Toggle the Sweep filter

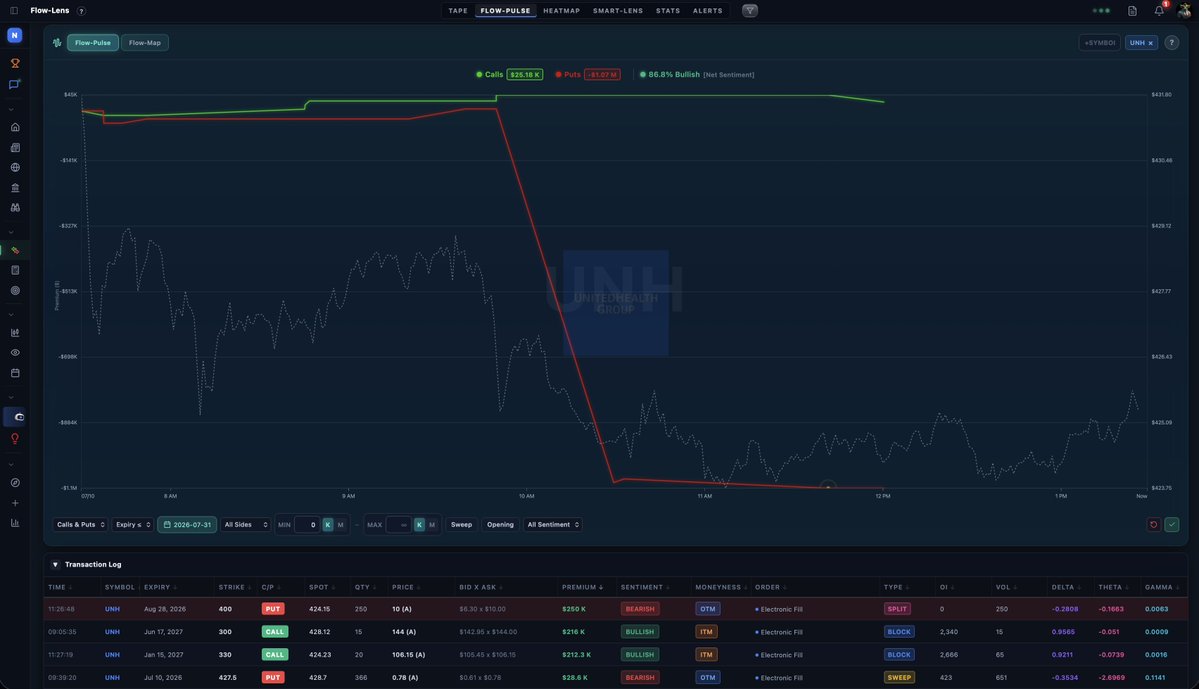pos(461,525)
